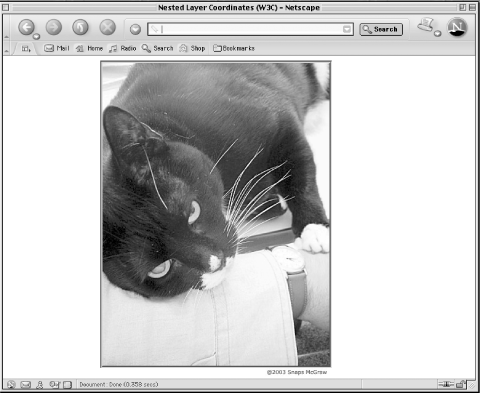Print the page using the printer icon
Image resolution: width=481 pixels, height=393 pixels.
coord(426,25)
